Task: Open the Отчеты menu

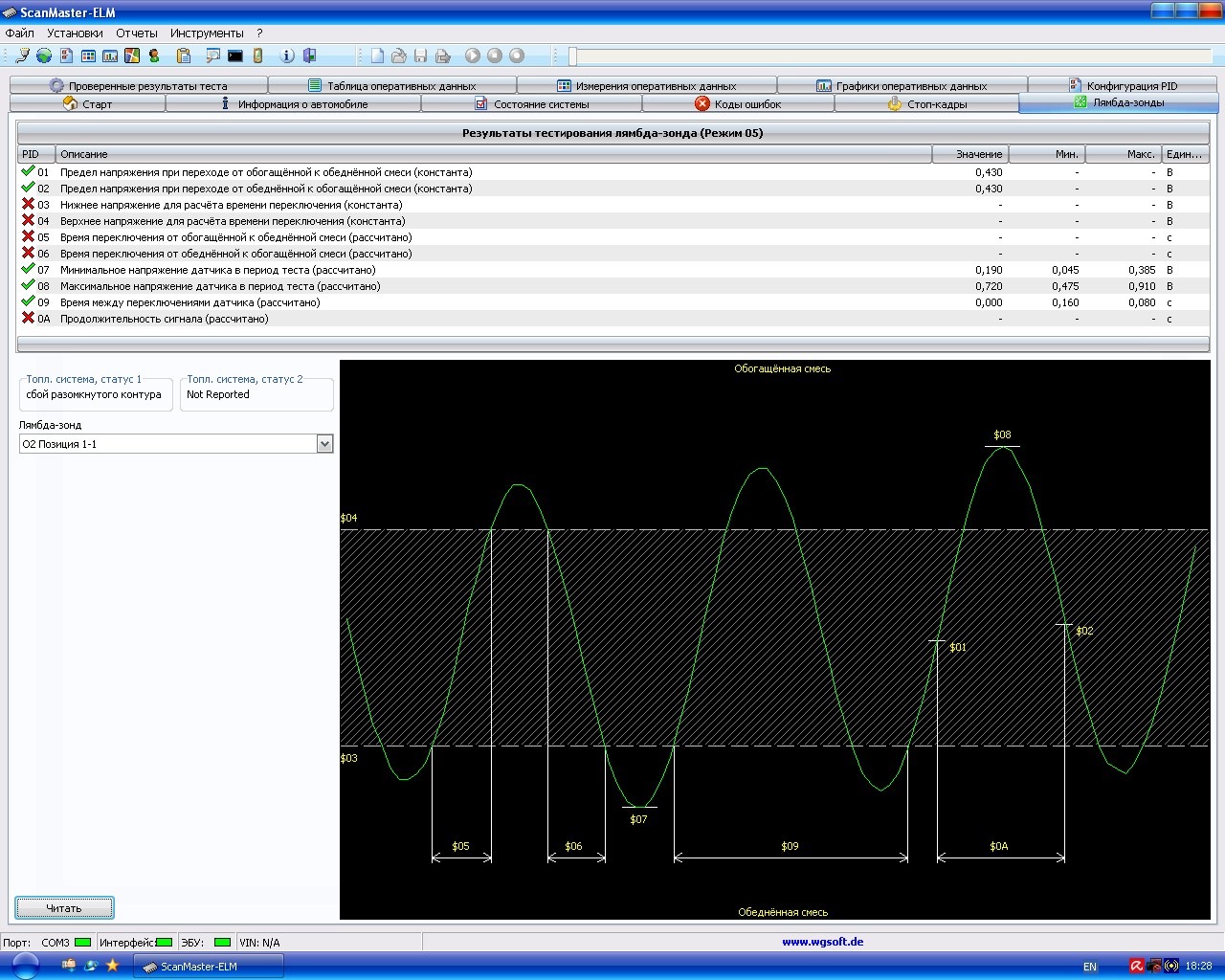Action: 137,33
